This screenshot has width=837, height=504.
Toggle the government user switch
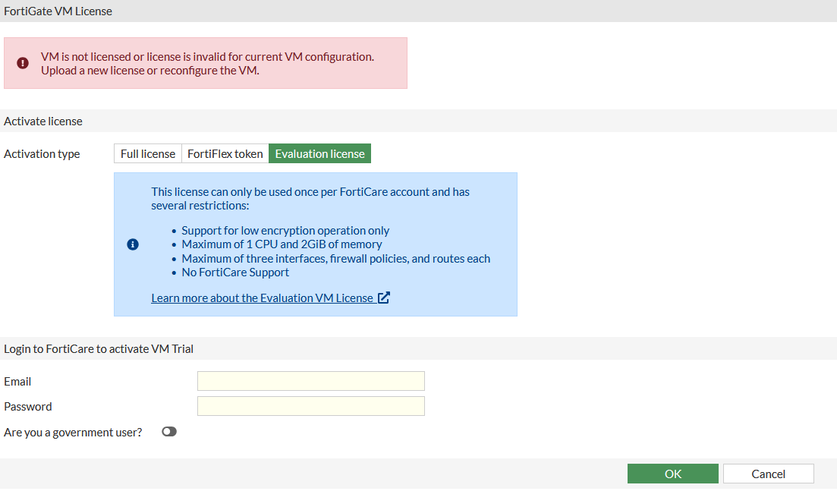[x=169, y=431]
